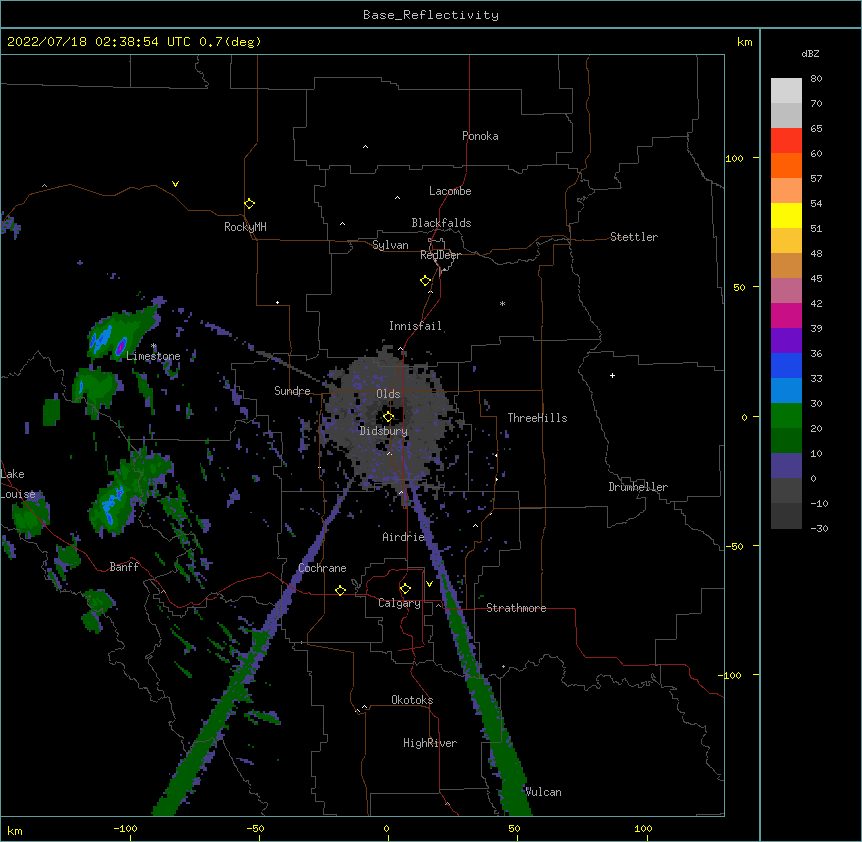The width and height of the screenshot is (862, 842).
Task: Select the magenta 42-39 dBZ legend swatch
Action: click(x=786, y=316)
